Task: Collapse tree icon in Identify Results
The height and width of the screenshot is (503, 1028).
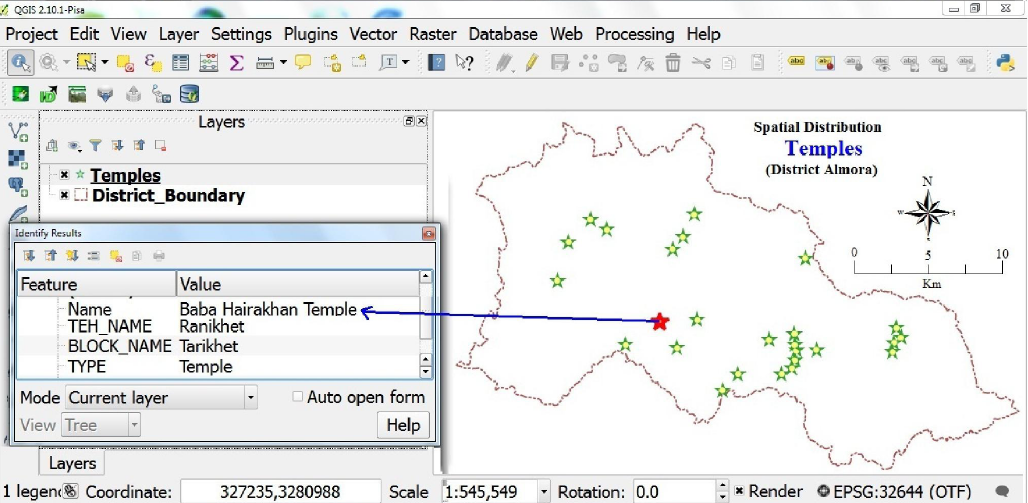Action: [x=50, y=256]
